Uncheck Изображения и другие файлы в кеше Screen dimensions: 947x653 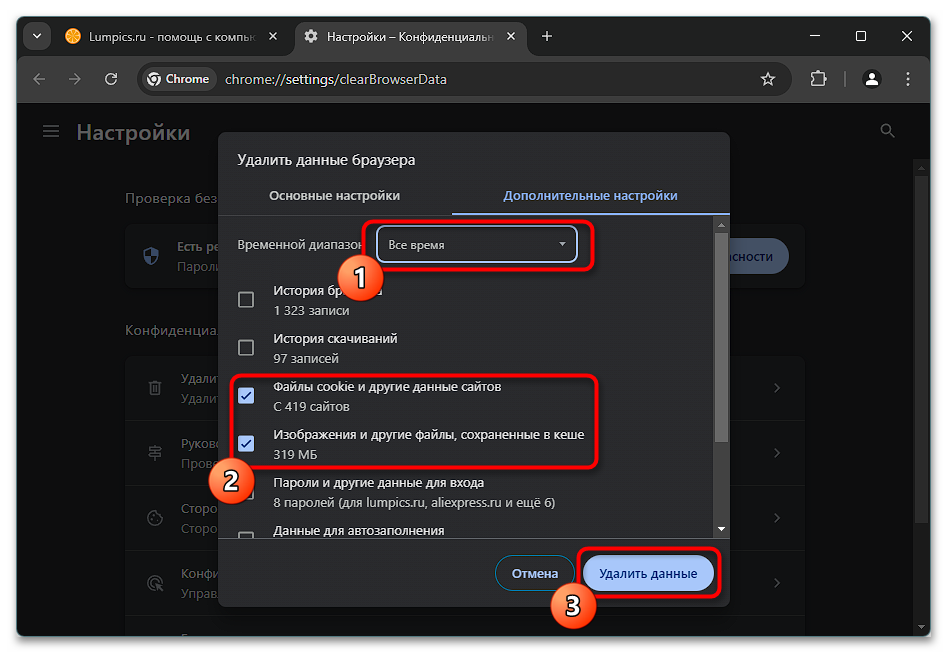coord(246,443)
